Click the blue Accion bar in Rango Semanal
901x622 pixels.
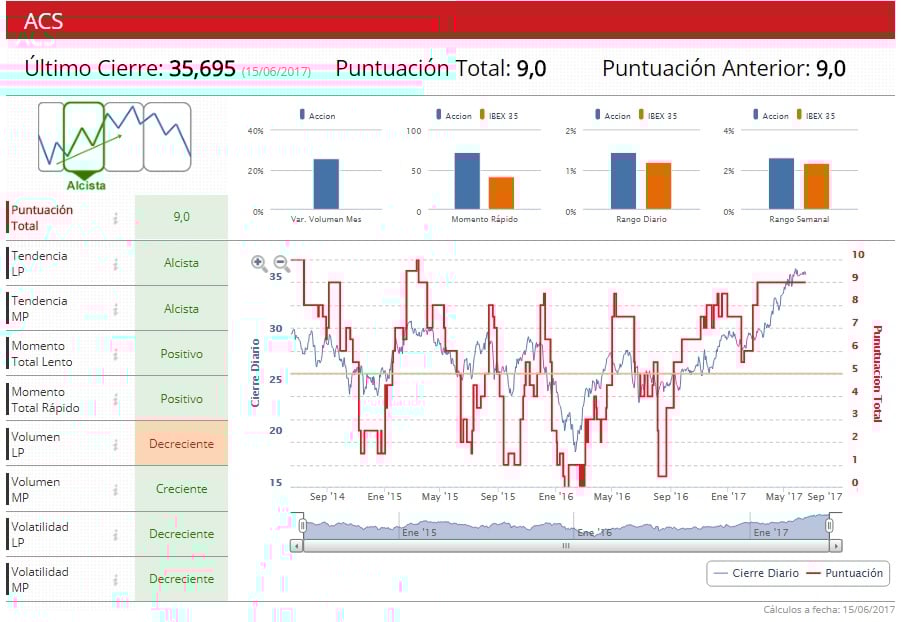(781, 183)
